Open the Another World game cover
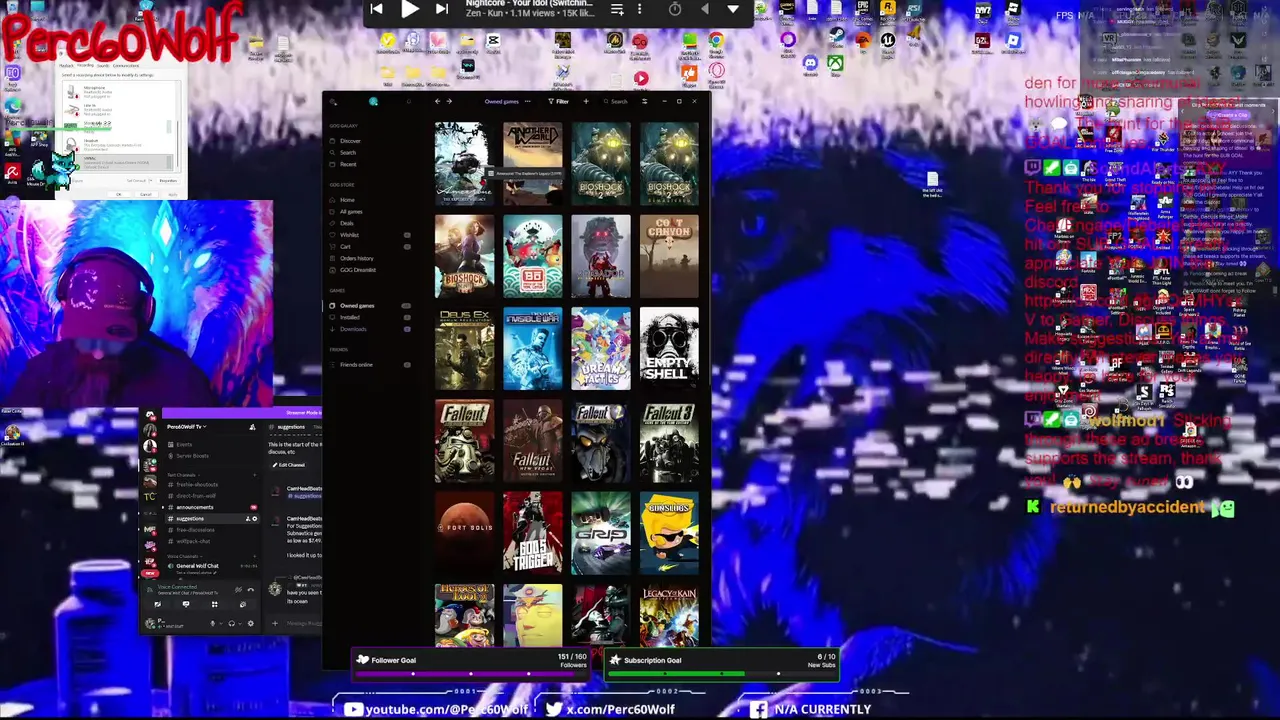Viewport: 1280px width, 720px height. [x=532, y=164]
